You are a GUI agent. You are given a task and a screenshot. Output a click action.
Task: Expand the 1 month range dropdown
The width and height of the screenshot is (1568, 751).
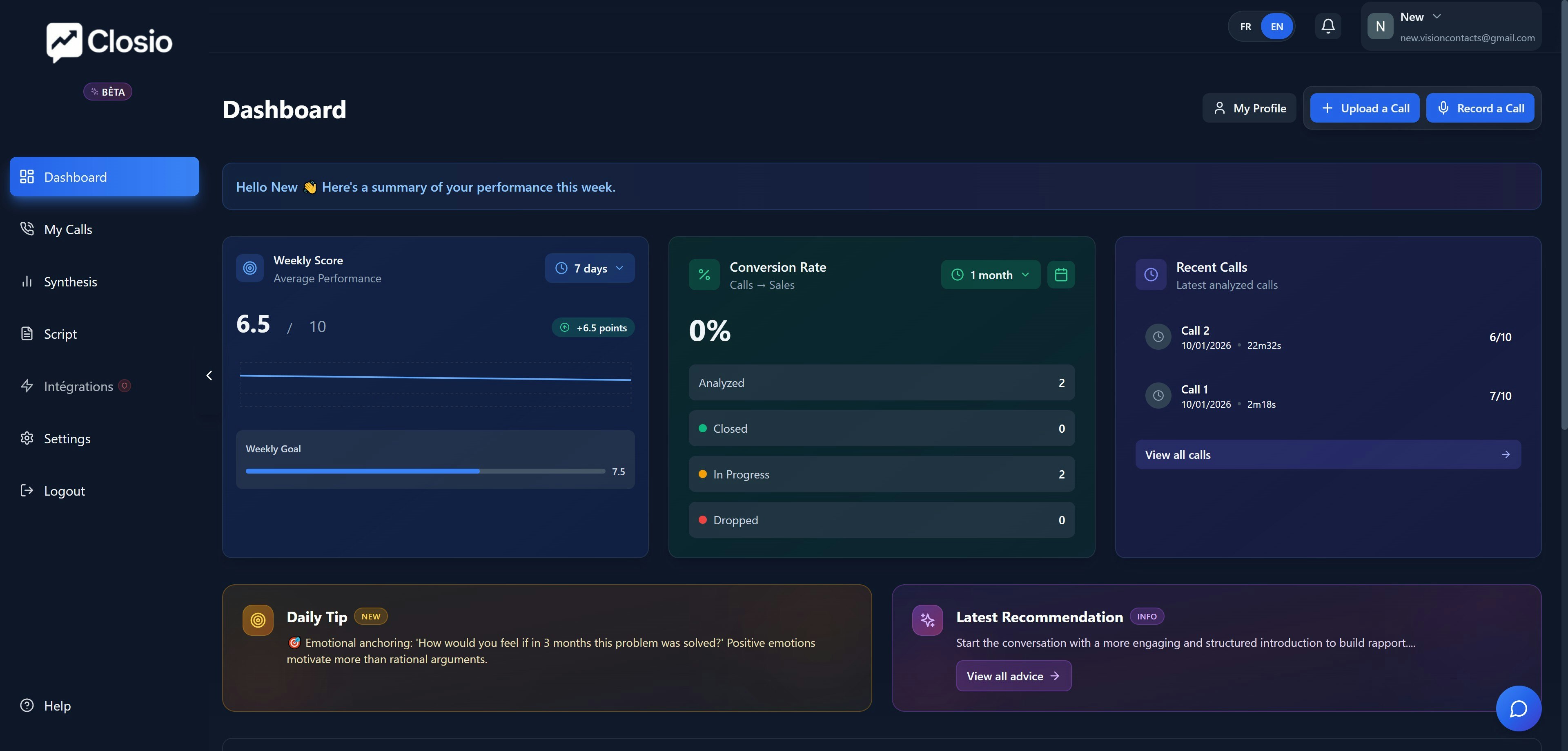pos(990,275)
